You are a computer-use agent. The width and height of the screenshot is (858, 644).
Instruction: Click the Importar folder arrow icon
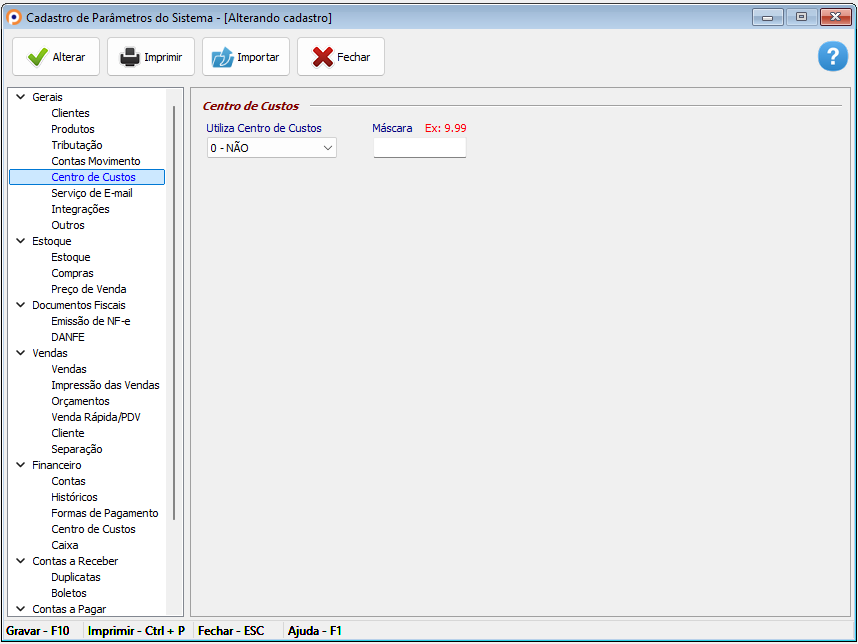click(x=222, y=57)
